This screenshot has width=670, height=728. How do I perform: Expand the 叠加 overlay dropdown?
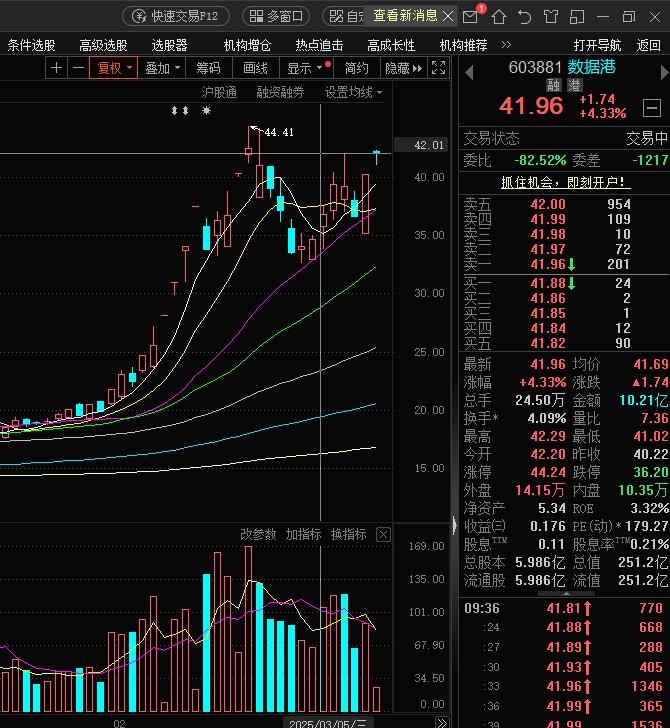click(162, 68)
